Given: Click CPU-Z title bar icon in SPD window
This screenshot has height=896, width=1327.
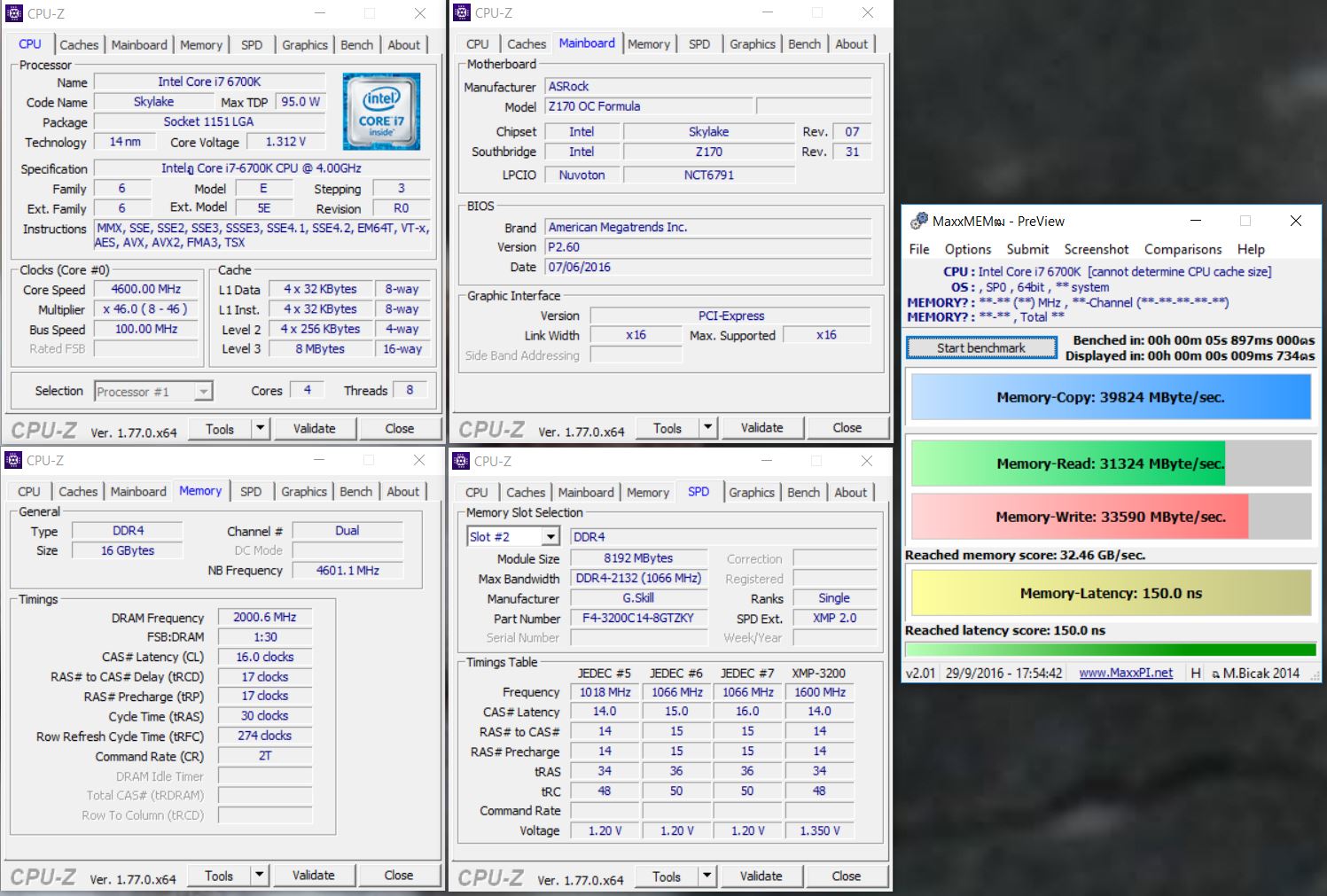Looking at the screenshot, I should (461, 461).
